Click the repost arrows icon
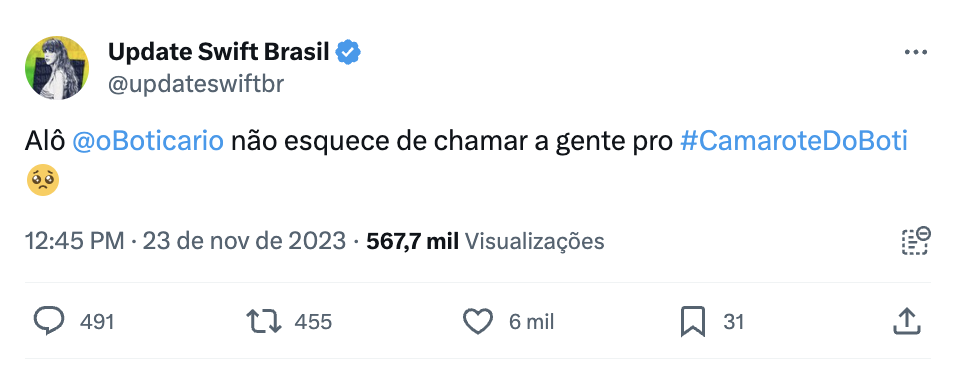The height and width of the screenshot is (376, 954). pyautogui.click(x=263, y=321)
